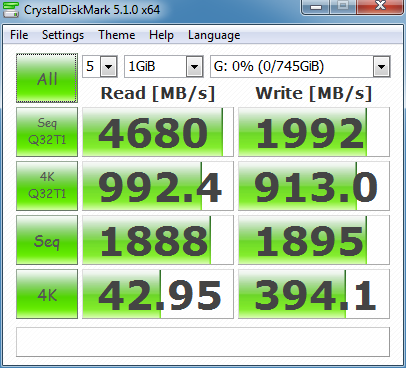The image size is (406, 368).
Task: Start the 4K Q32T1 test
Action: tap(47, 186)
